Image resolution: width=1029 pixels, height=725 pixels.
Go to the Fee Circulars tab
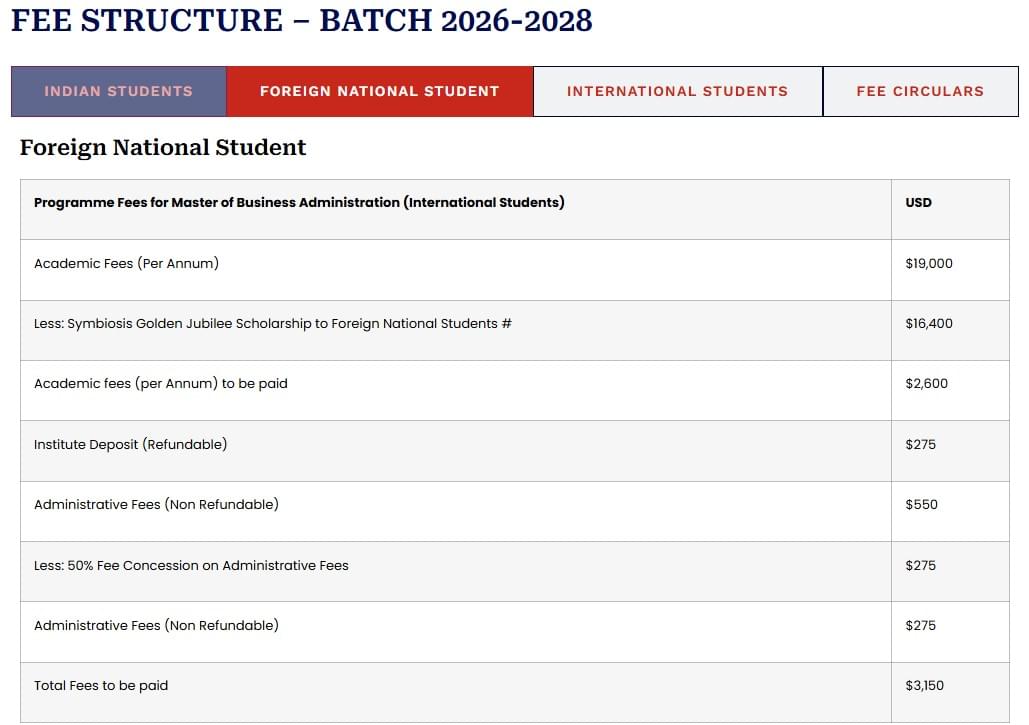pos(920,91)
